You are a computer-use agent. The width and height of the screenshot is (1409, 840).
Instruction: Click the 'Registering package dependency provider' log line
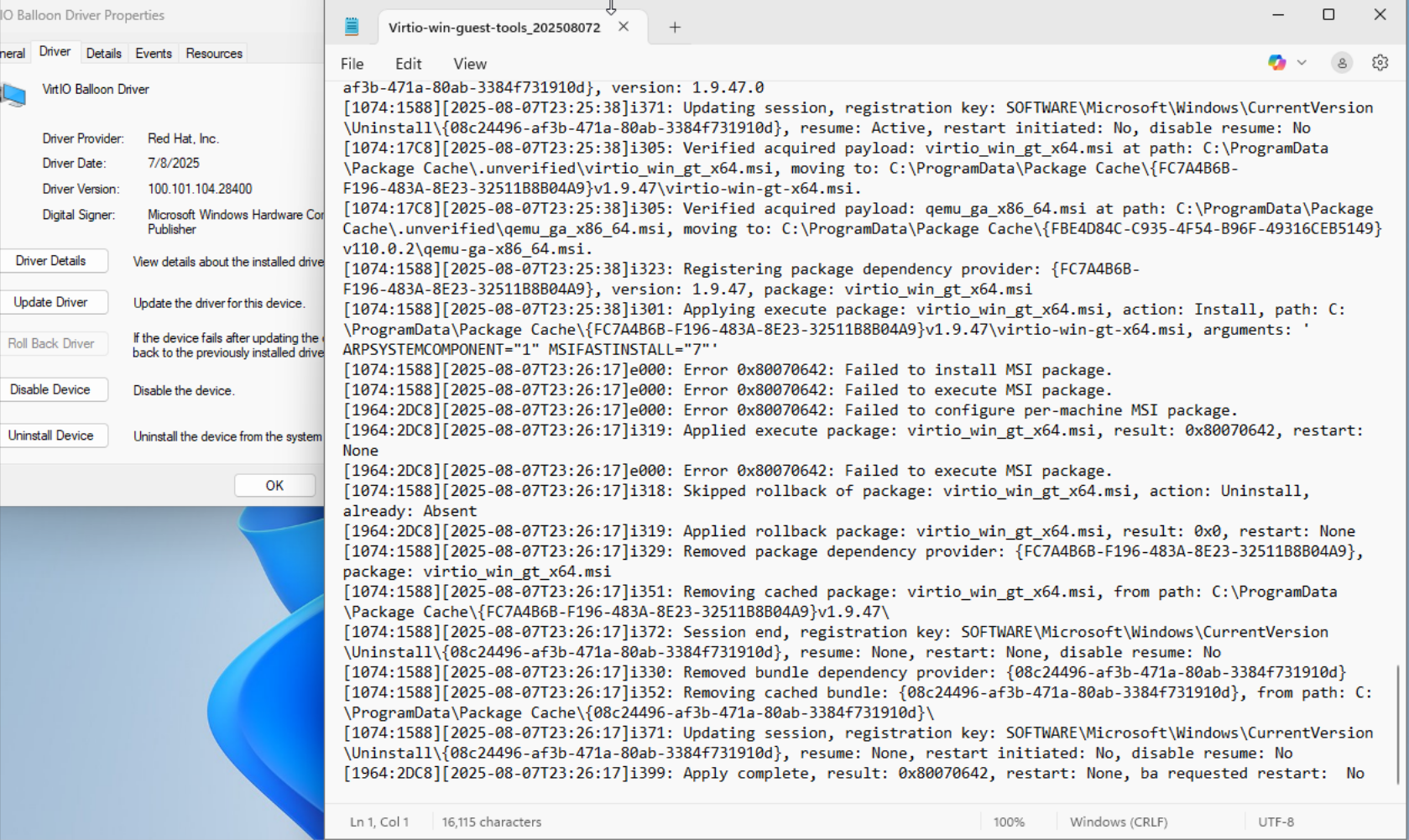pyautogui.click(x=741, y=279)
